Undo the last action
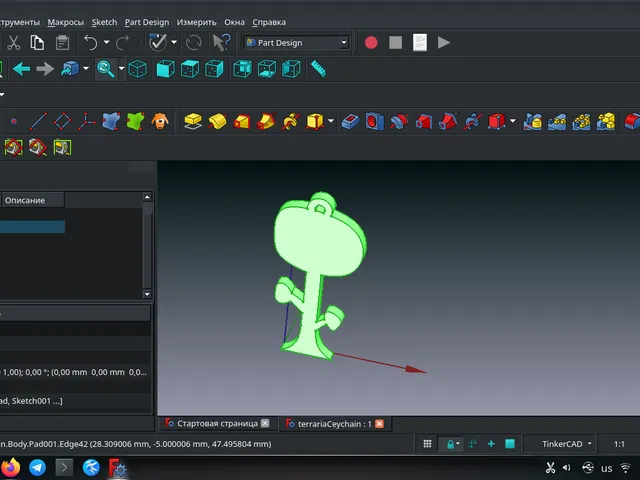Screen dimensions: 640x480 (x=91, y=42)
